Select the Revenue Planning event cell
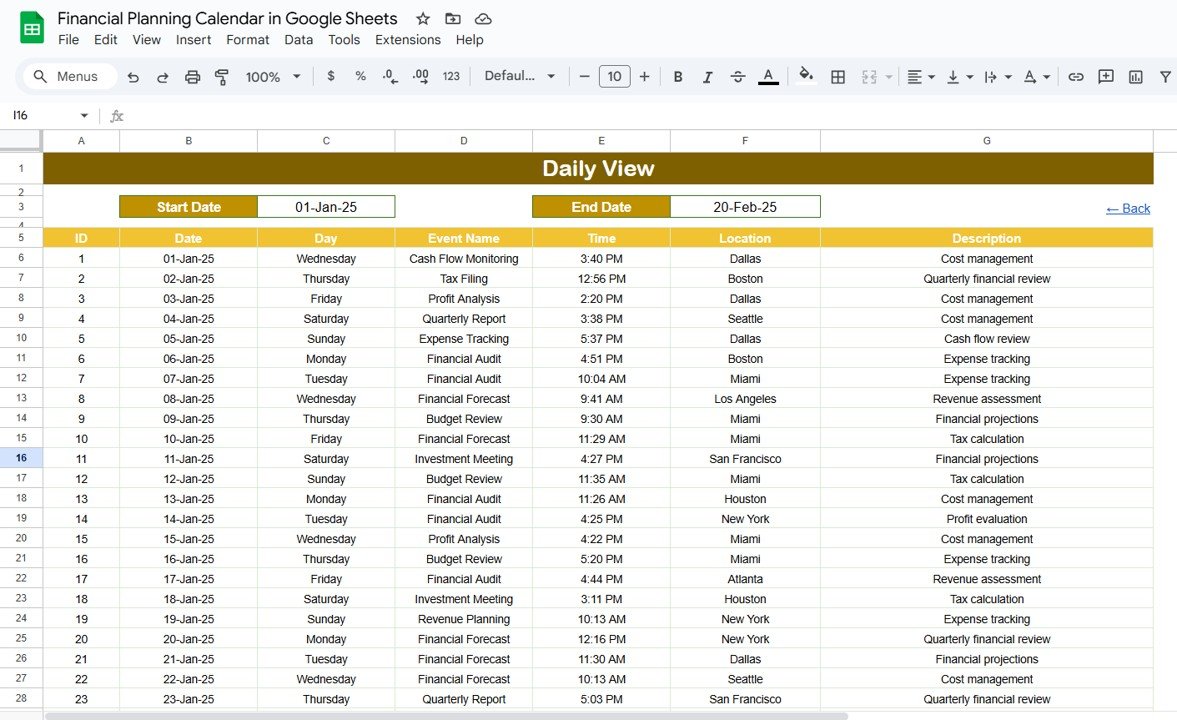 (463, 619)
